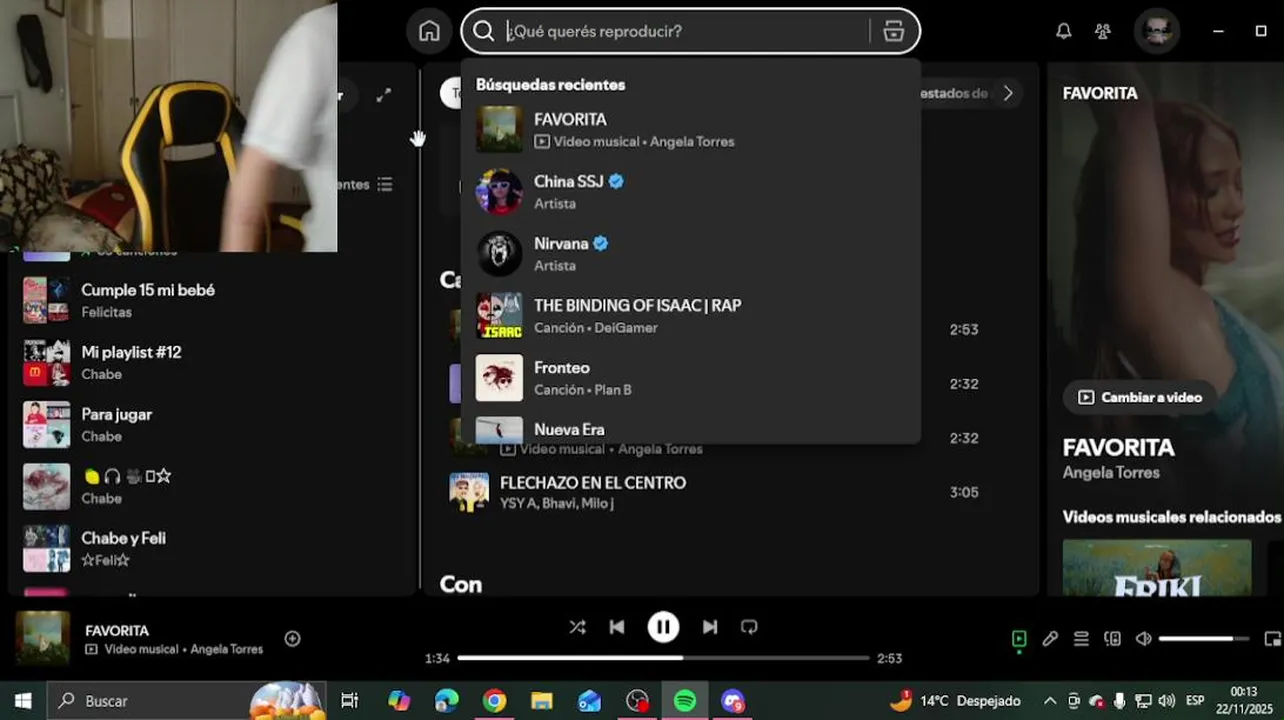Open File Explorer from taskbar
This screenshot has width=1284, height=720.
point(541,701)
